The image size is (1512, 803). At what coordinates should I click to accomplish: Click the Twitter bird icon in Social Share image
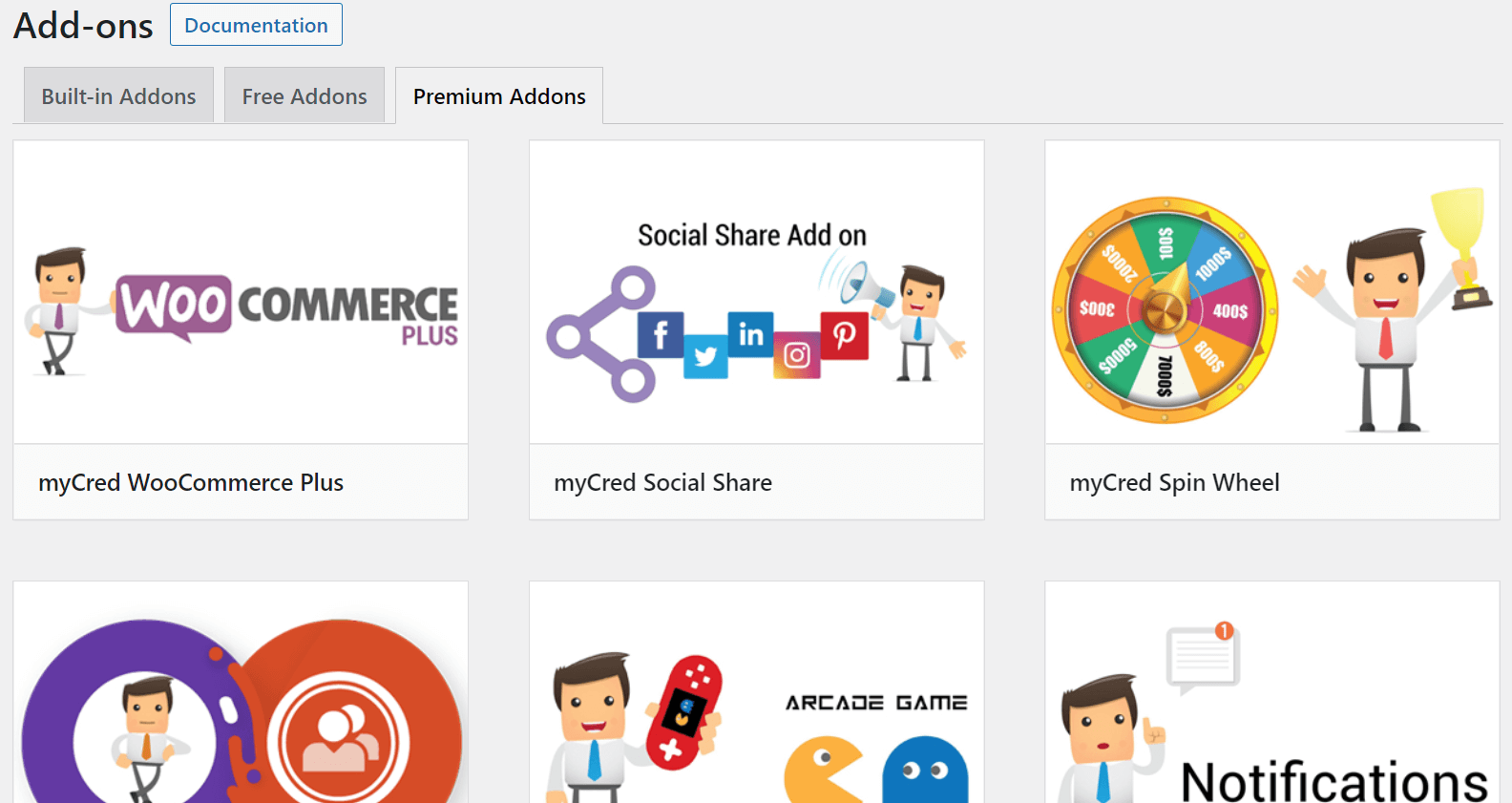point(705,356)
